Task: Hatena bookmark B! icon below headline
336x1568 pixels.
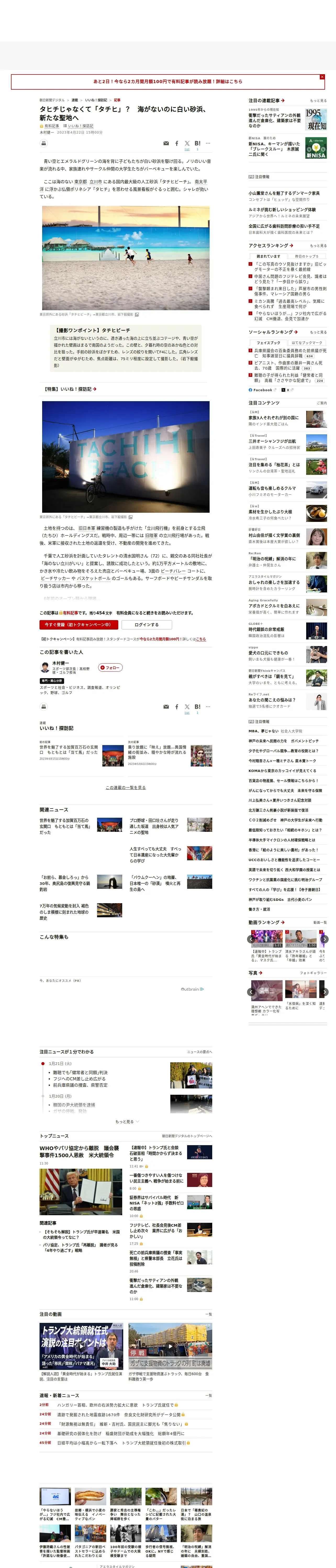Action: (x=198, y=144)
